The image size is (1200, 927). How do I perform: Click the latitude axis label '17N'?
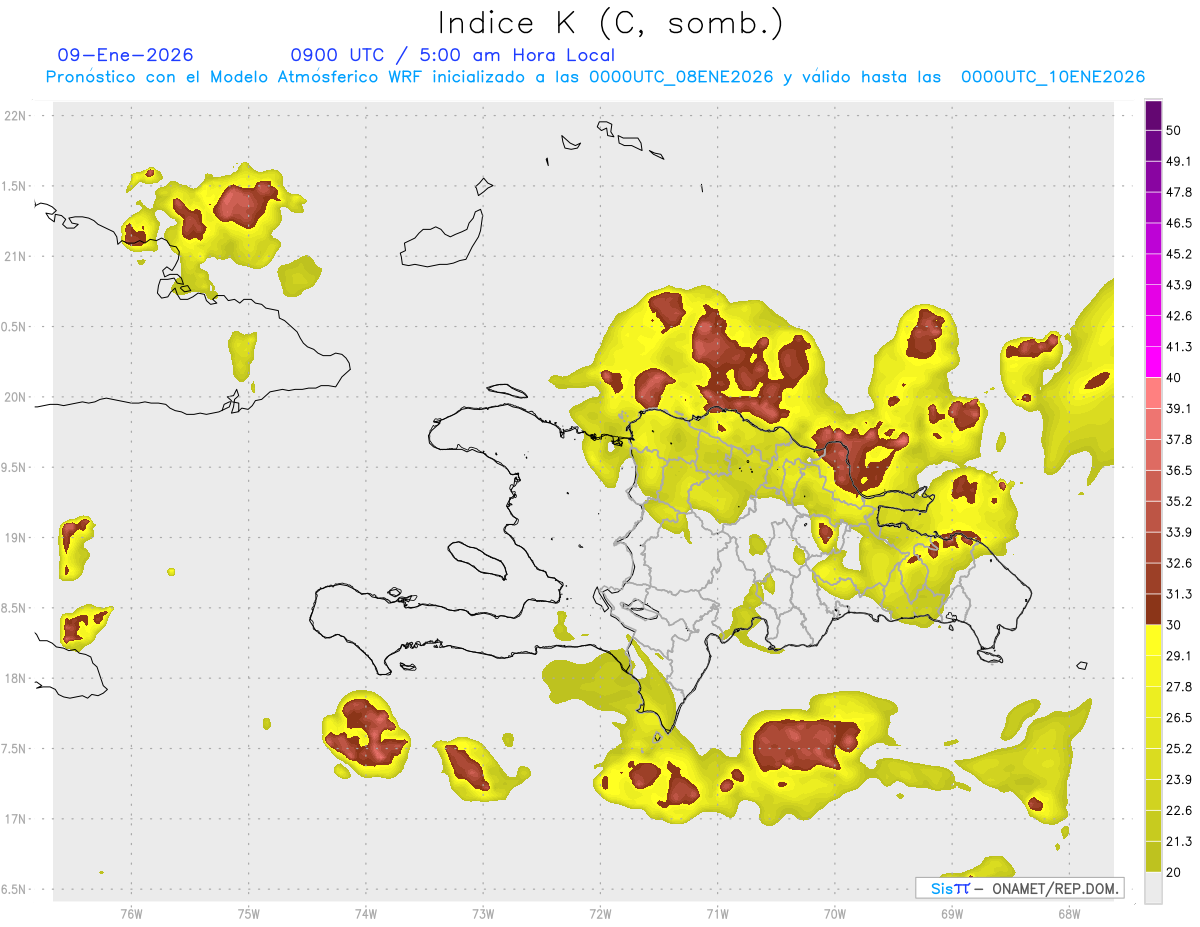coord(17,820)
